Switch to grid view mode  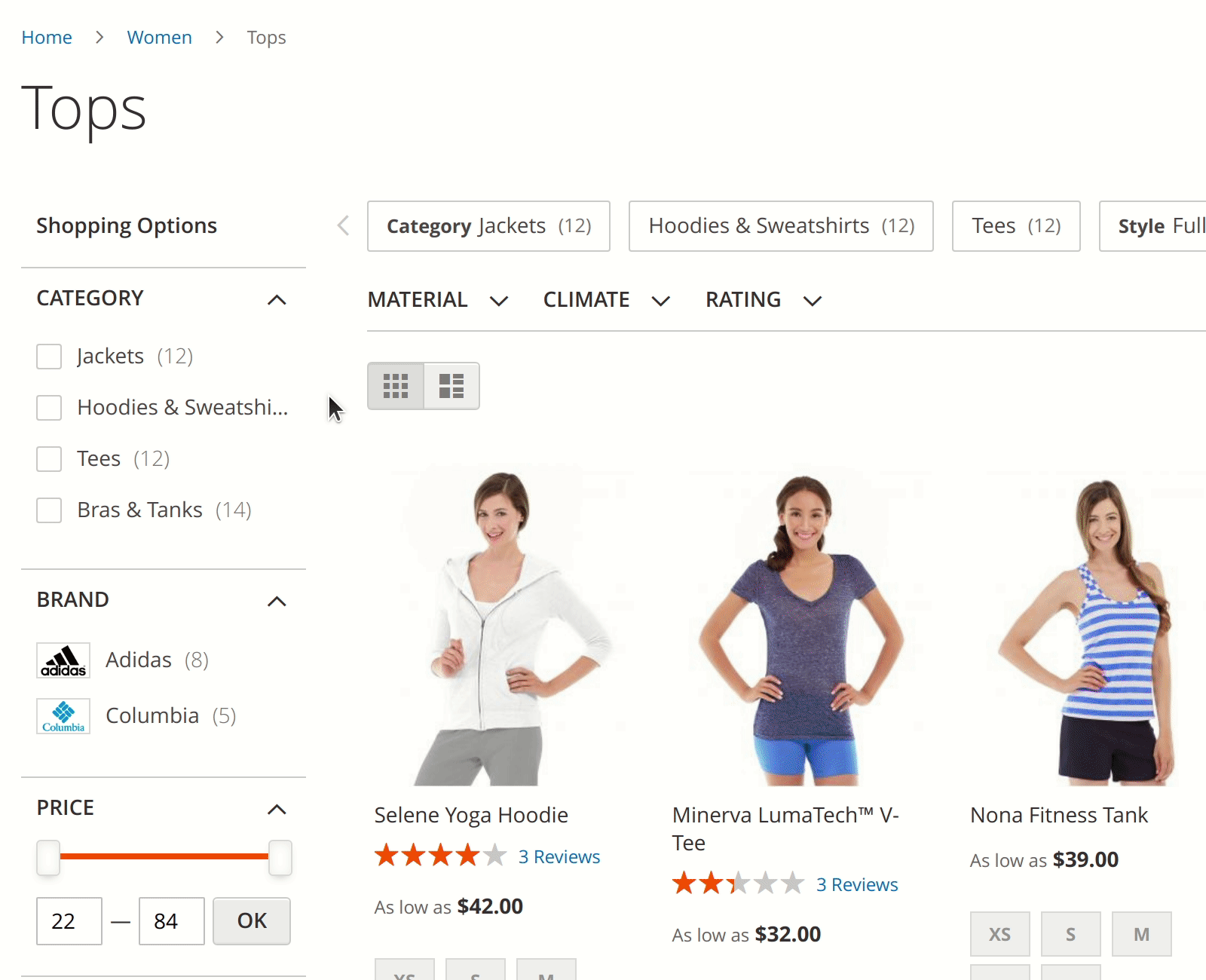[395, 386]
